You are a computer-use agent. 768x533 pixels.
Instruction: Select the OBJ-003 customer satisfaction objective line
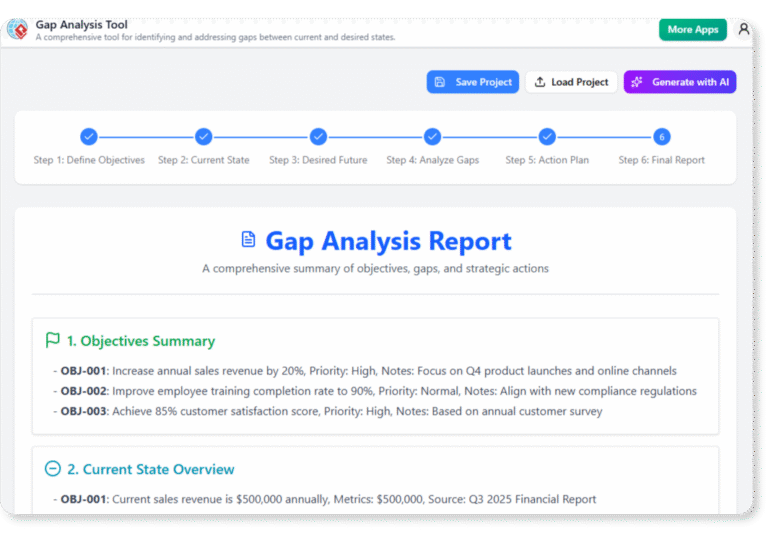pyautogui.click(x=328, y=411)
